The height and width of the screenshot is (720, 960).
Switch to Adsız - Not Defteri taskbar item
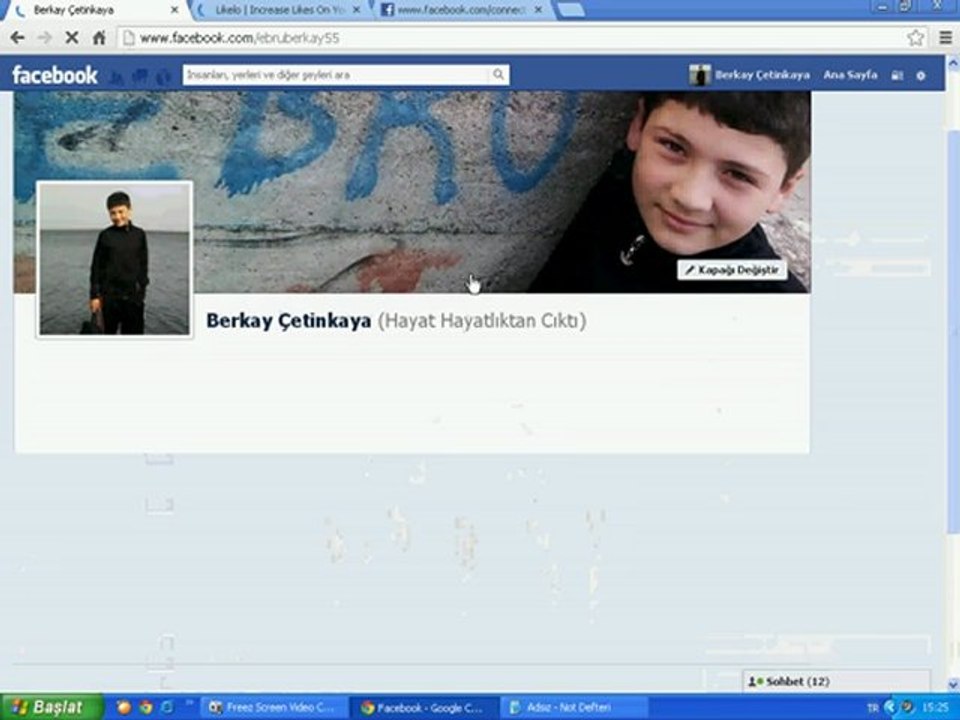tap(574, 708)
